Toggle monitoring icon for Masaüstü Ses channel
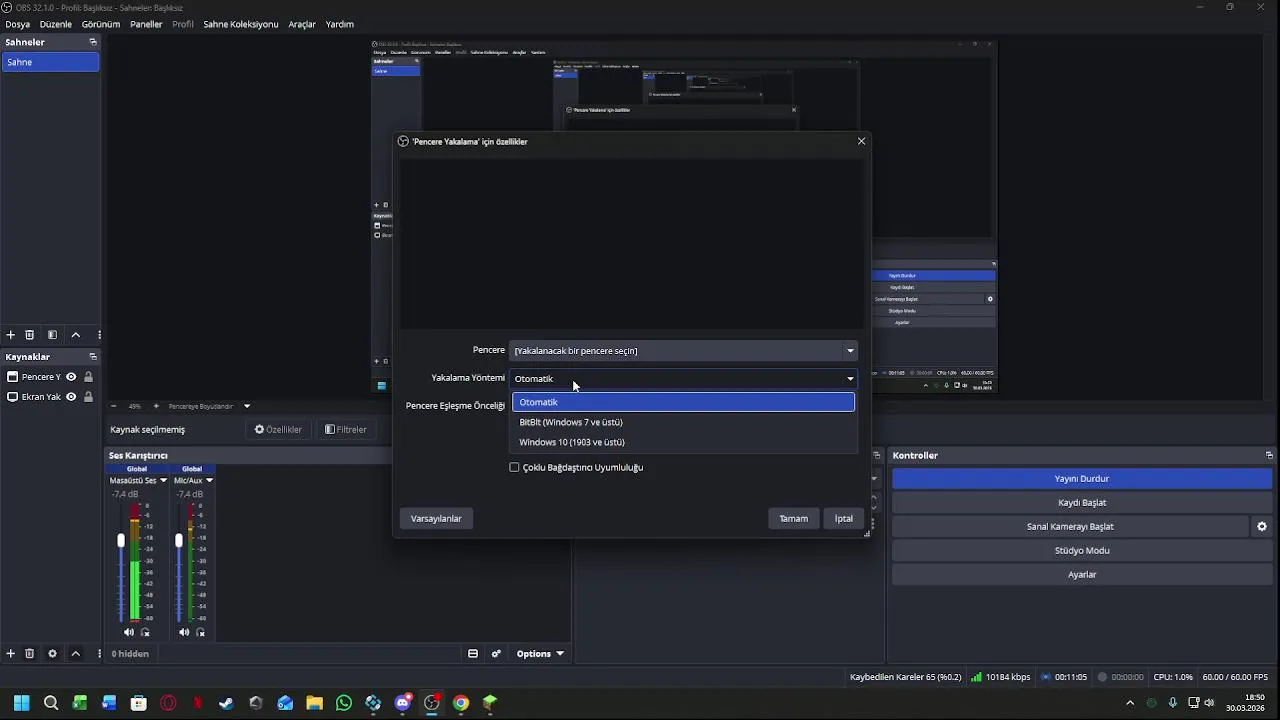Viewport: 1280px width, 720px height. point(146,632)
